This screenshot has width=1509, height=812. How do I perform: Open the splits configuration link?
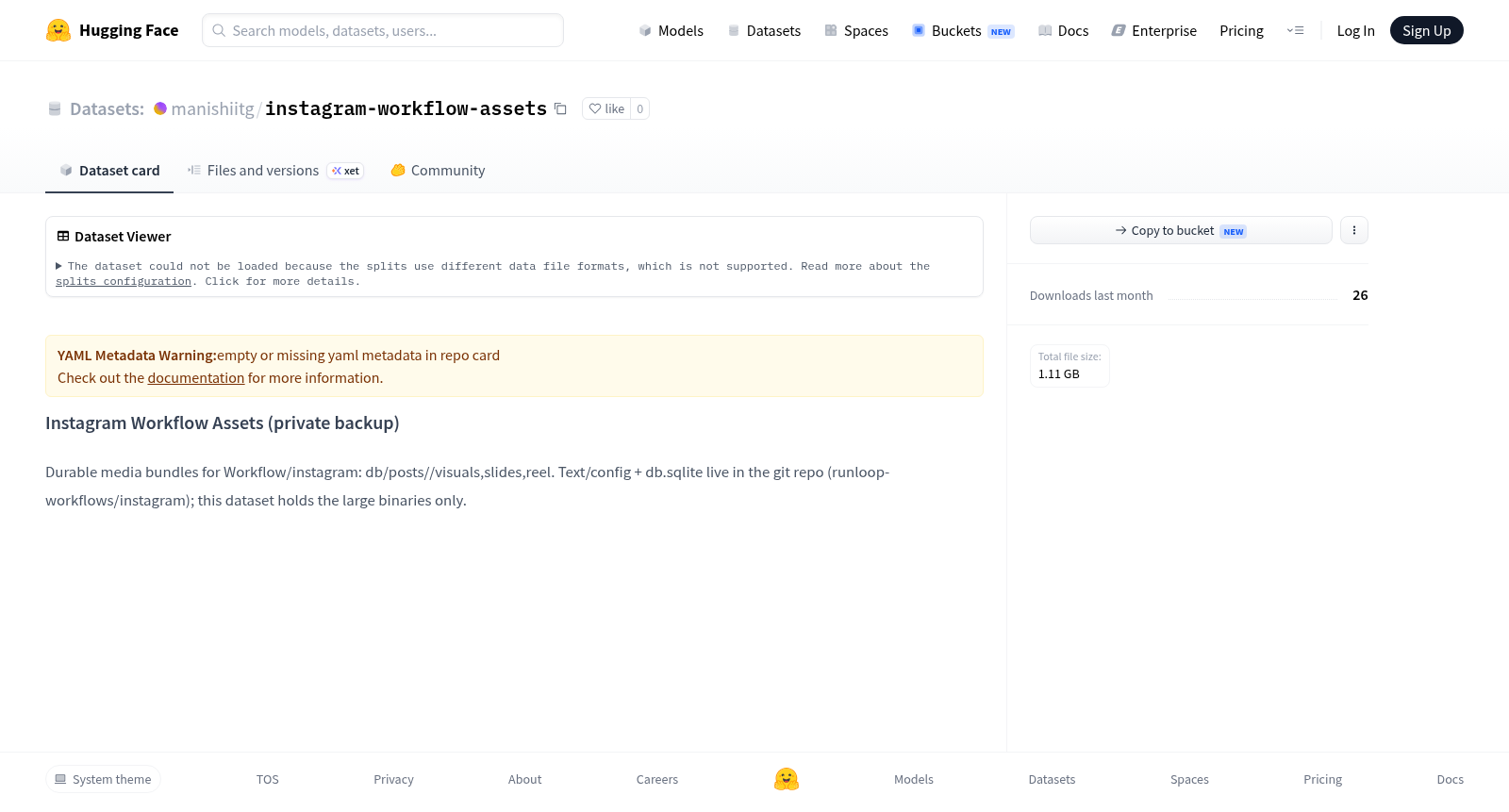[x=124, y=282]
